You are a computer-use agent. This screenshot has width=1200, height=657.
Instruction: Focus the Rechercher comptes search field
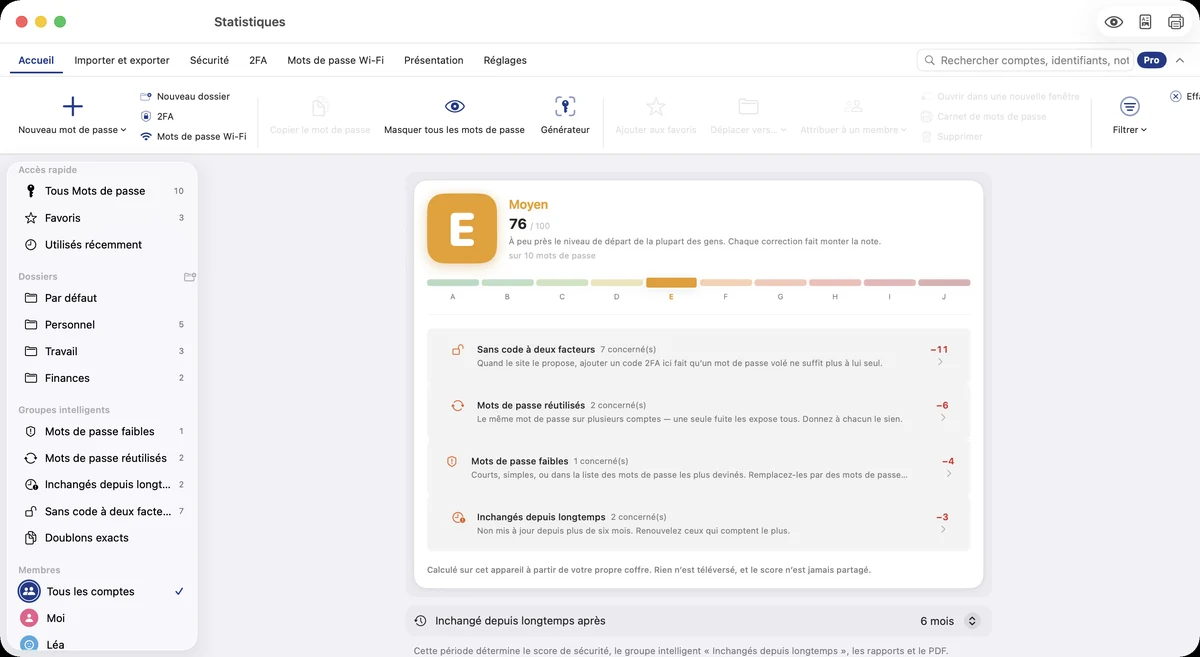click(1026, 60)
